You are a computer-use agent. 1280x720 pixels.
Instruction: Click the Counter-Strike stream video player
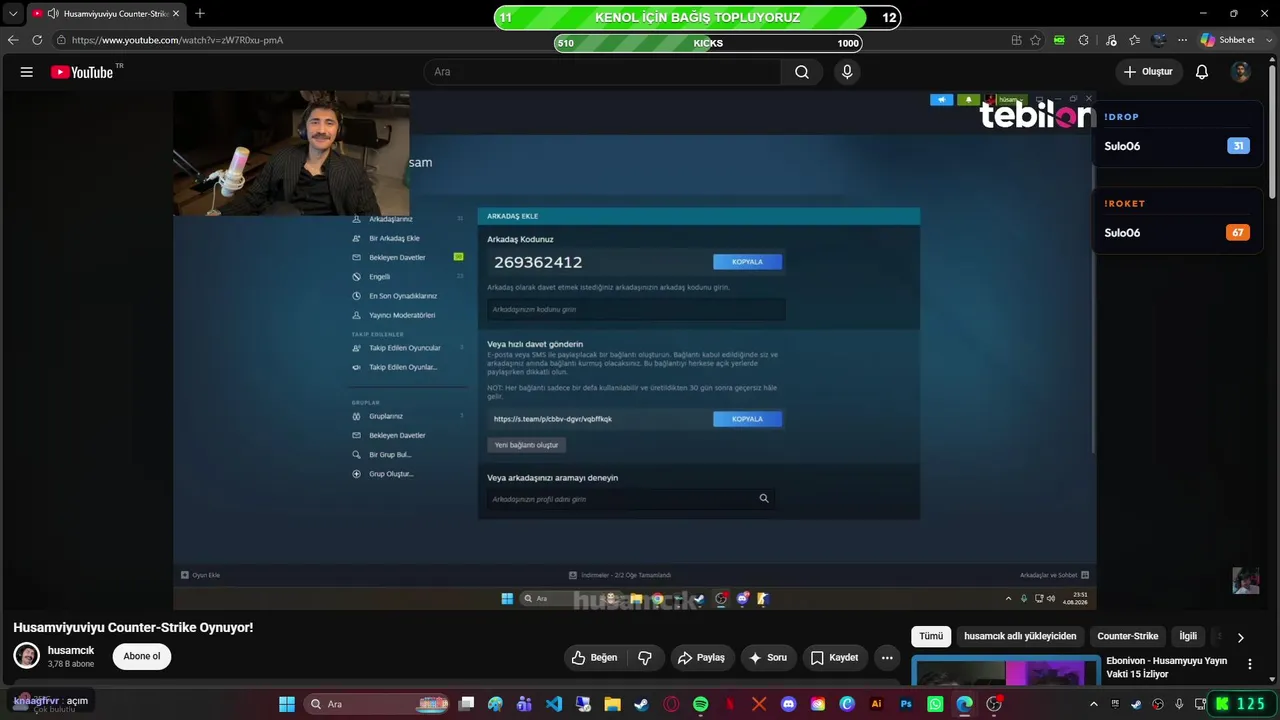tap(635, 350)
